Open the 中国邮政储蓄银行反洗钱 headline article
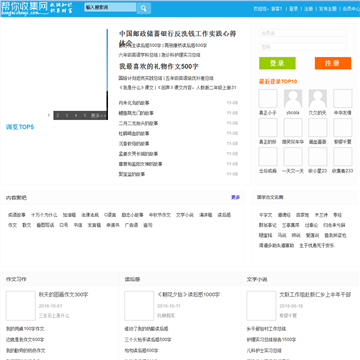Image resolution: width=360 pixels, height=360 pixels. [178, 38]
